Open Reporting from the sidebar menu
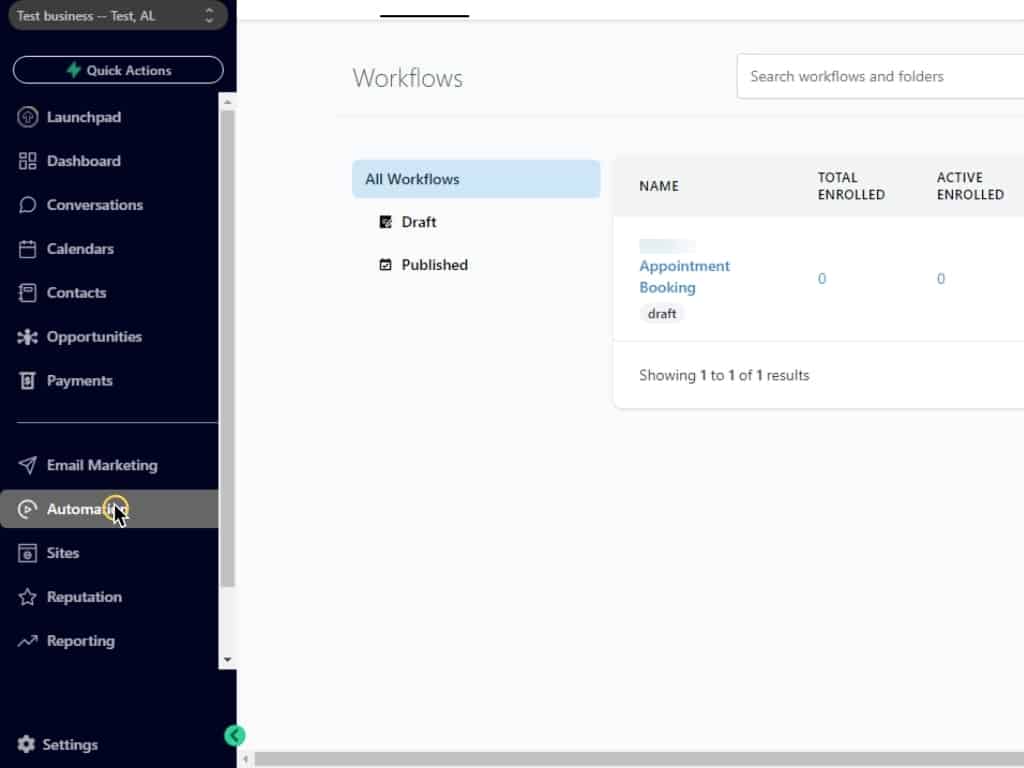 (80, 641)
